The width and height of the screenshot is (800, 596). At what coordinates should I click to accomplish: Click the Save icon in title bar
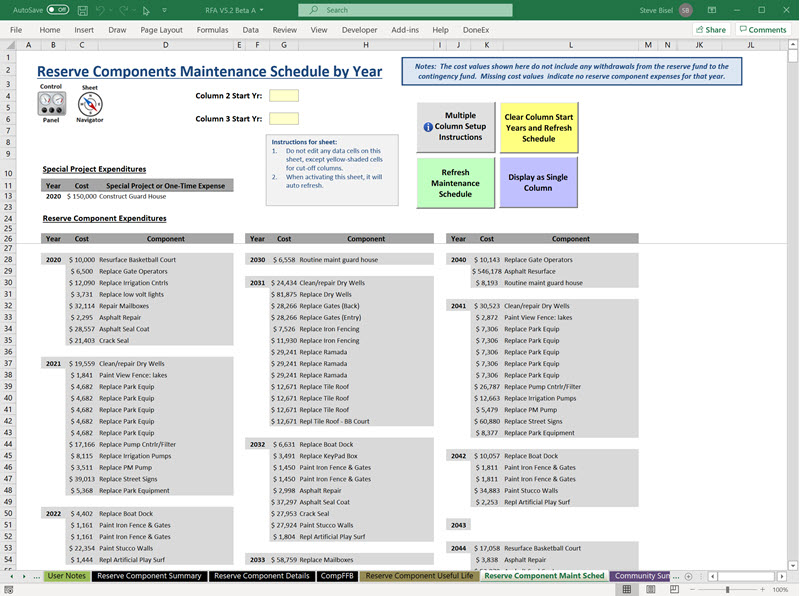click(x=83, y=10)
